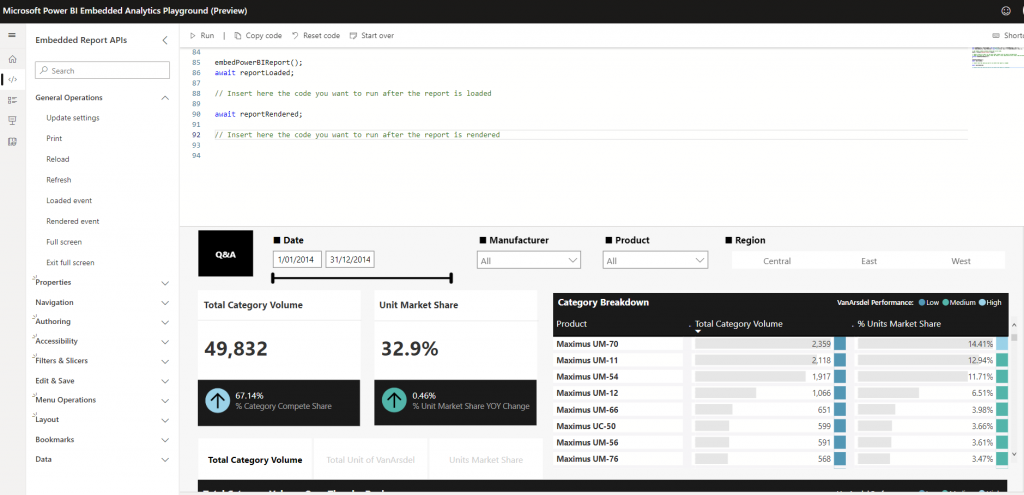1024x495 pixels.
Task: Toggle the East region slicer
Action: pos(868,261)
